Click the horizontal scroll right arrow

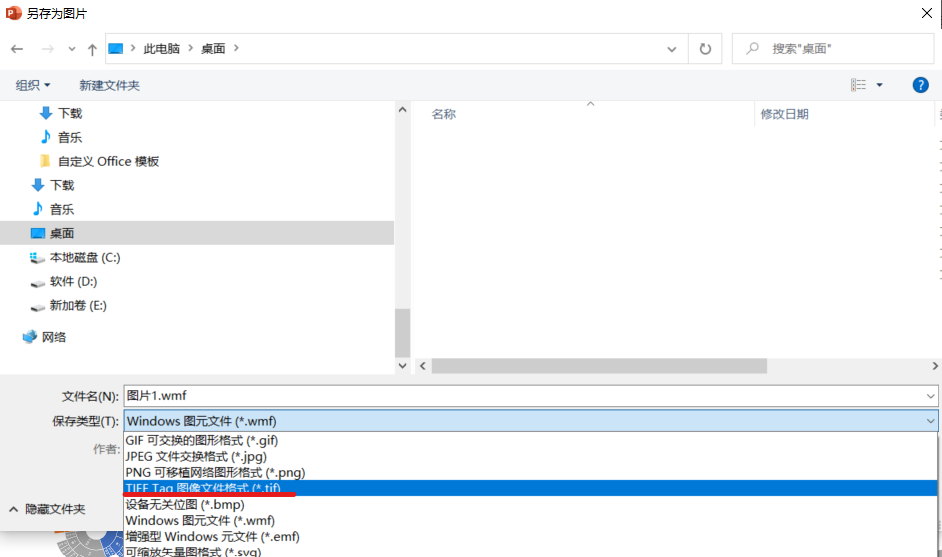(x=935, y=365)
